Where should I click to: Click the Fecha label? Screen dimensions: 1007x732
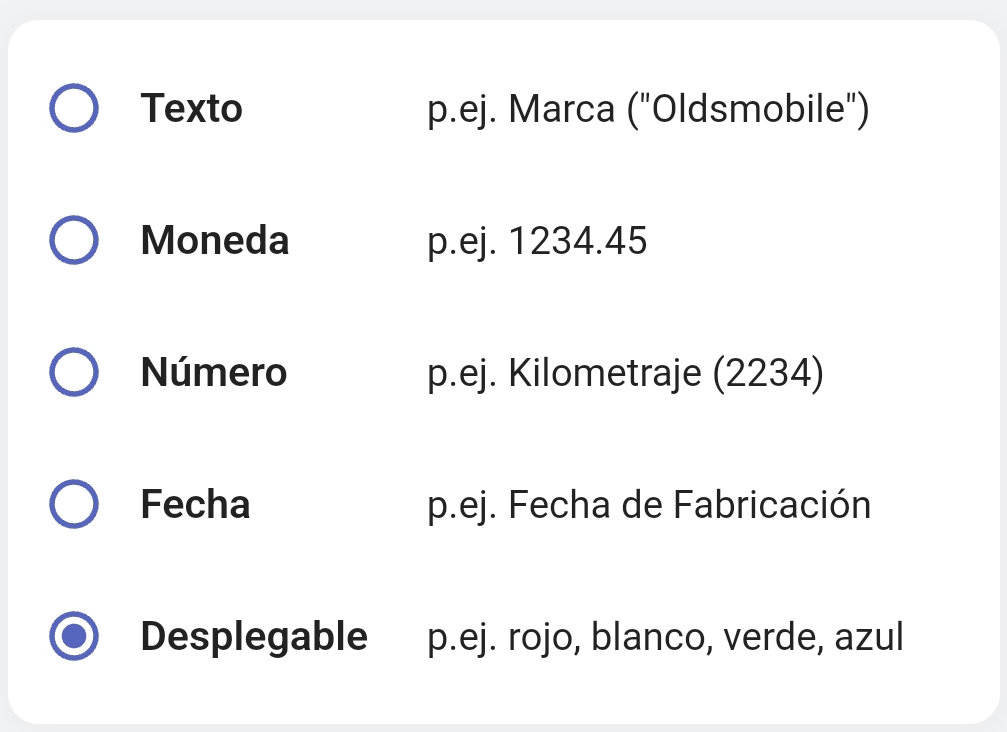click(x=196, y=504)
